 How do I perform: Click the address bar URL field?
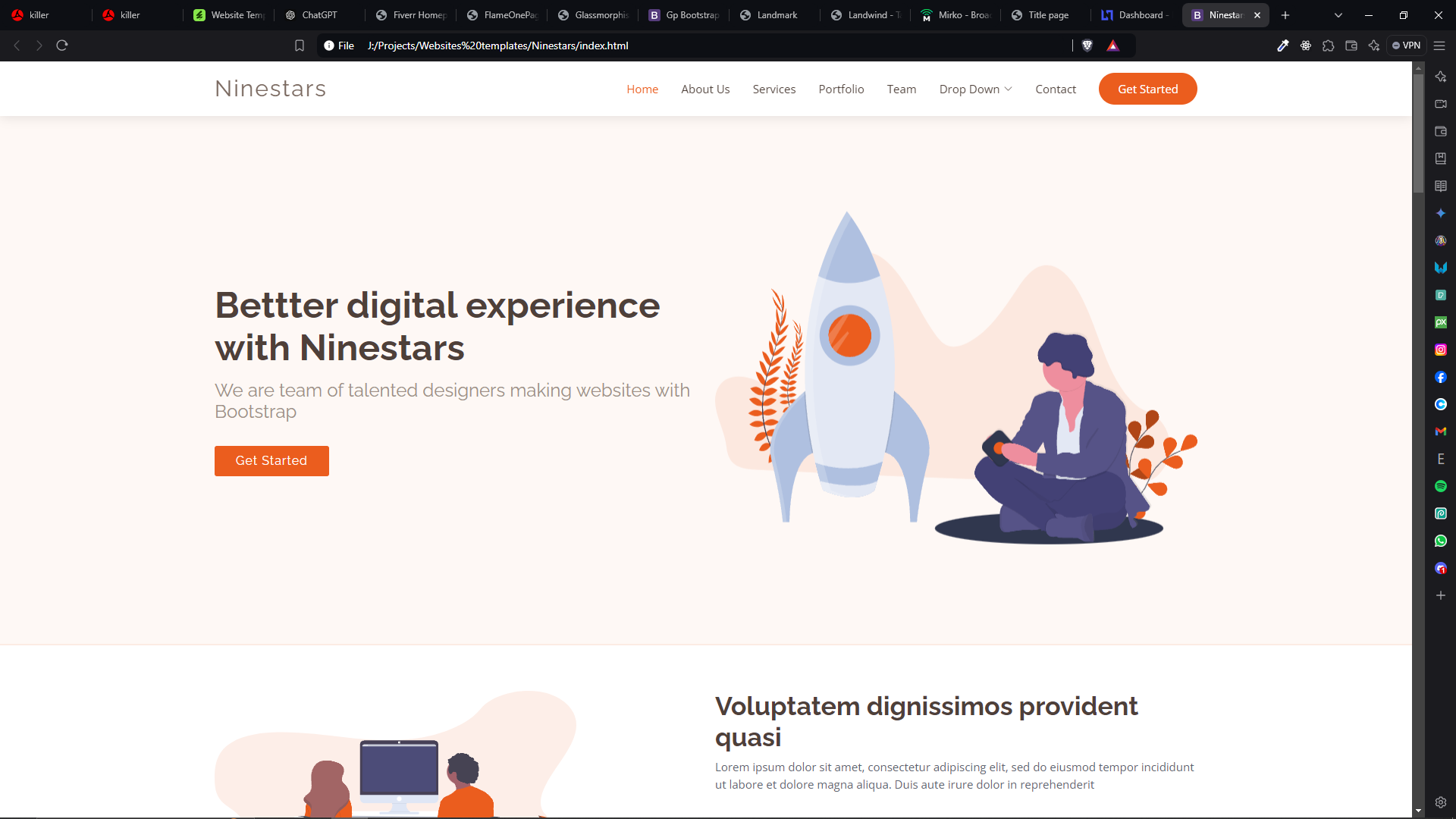click(713, 45)
